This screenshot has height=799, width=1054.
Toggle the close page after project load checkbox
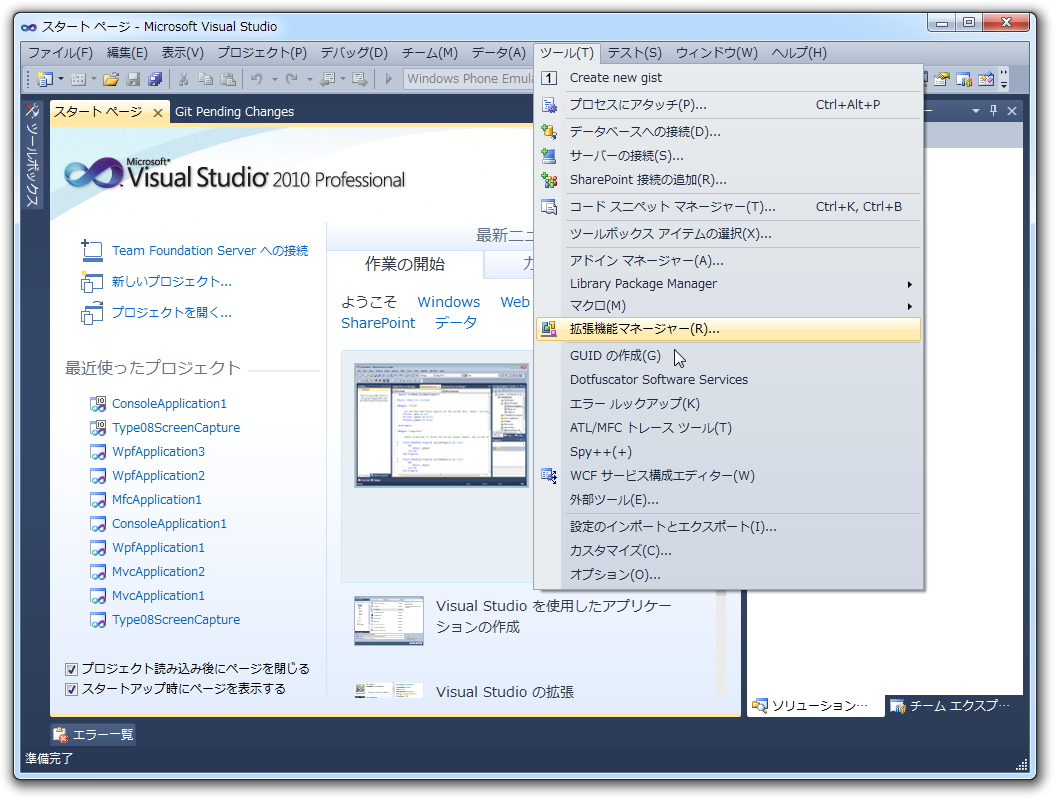click(x=71, y=669)
